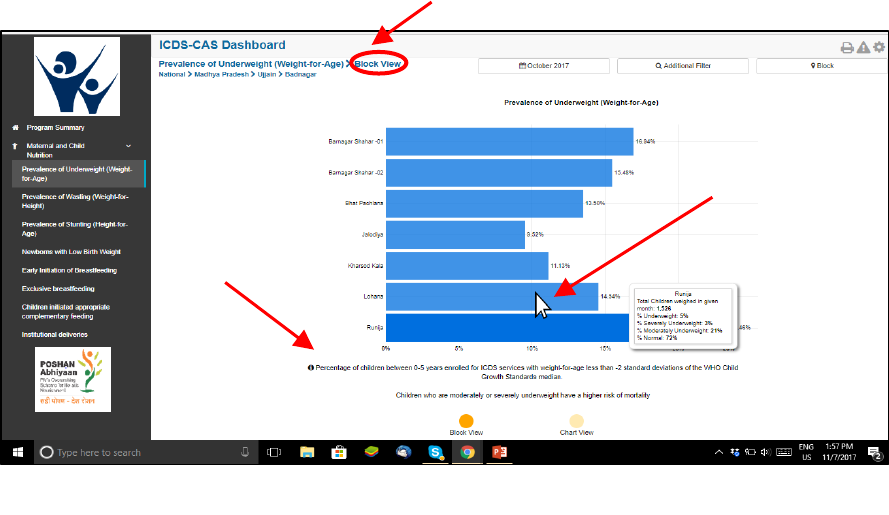The image size is (889, 515).
Task: Click Madhya Pradesh in the breadcrumb
Action: pos(221,74)
